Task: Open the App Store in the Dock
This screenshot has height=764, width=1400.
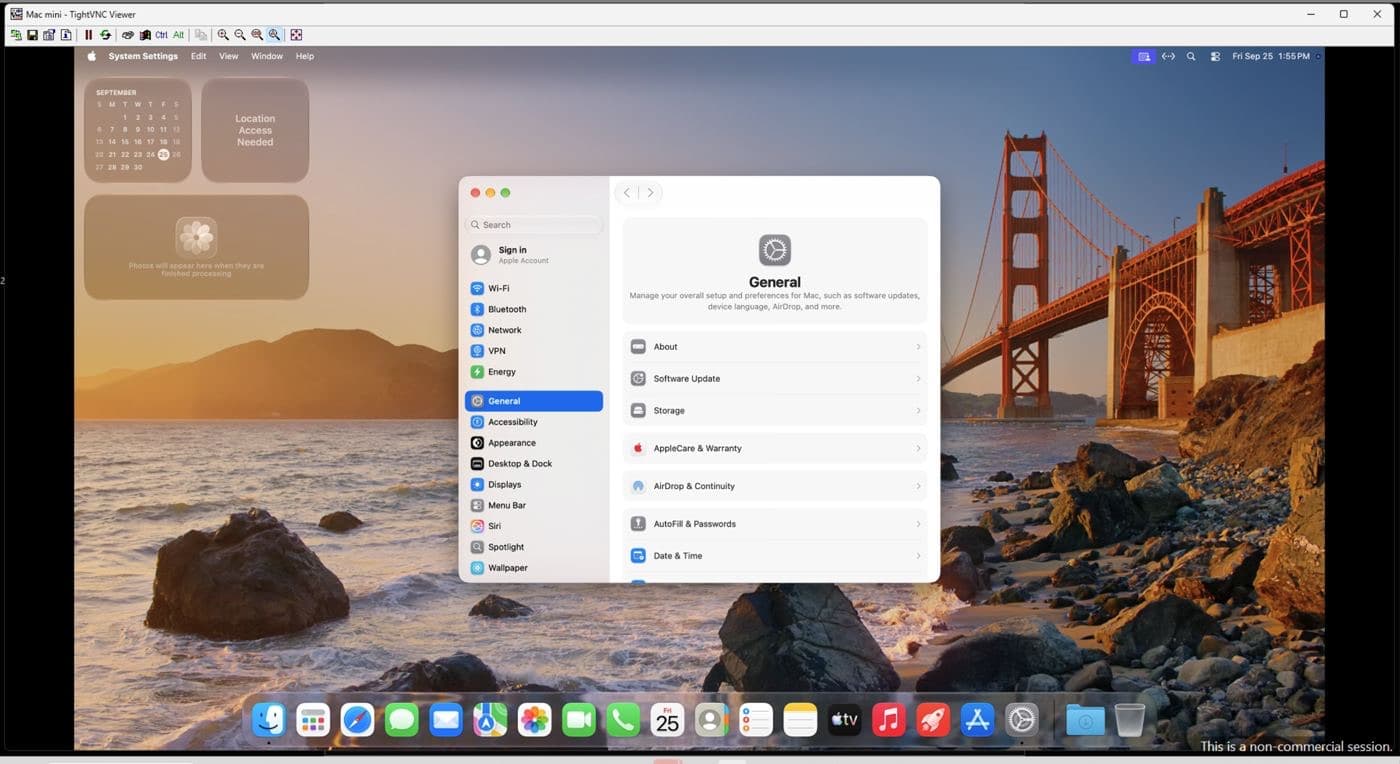Action: pyautogui.click(x=977, y=719)
